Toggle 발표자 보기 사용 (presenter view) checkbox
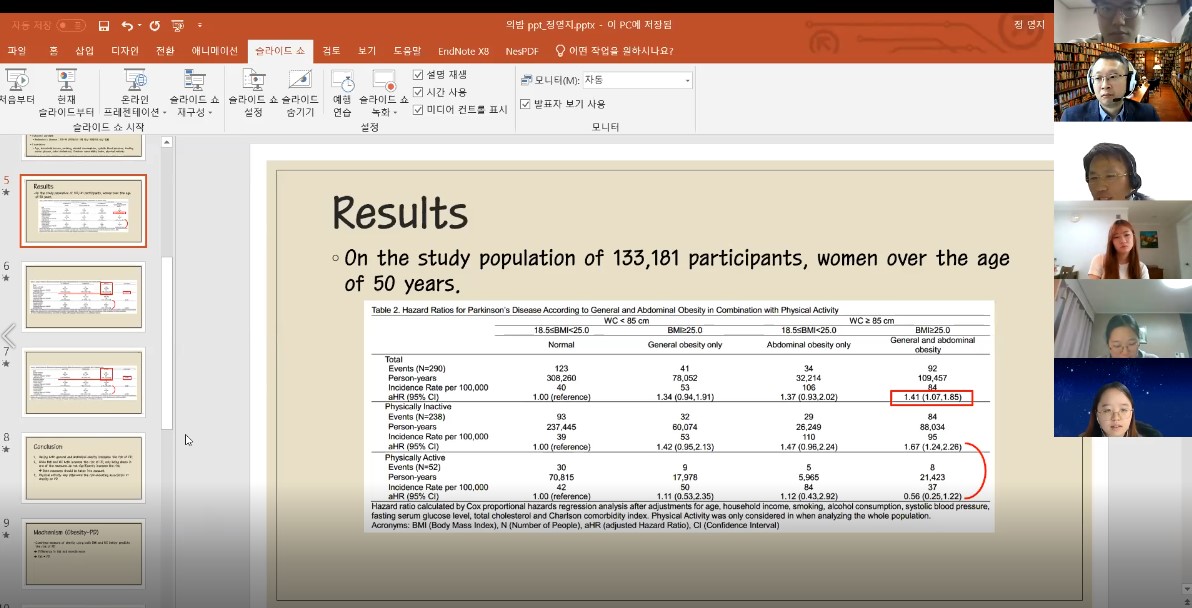The width and height of the screenshot is (1192, 608). [x=525, y=103]
